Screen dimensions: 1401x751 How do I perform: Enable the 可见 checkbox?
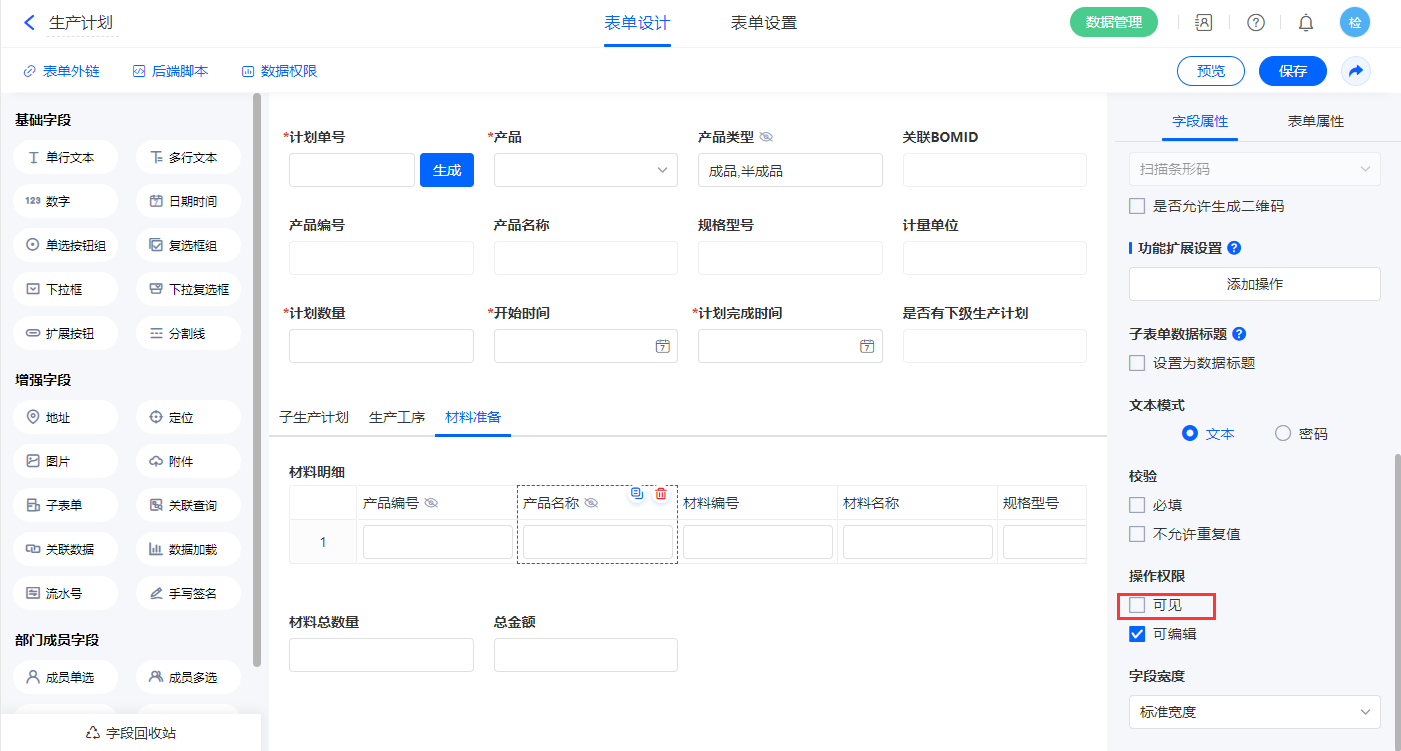click(1137, 605)
